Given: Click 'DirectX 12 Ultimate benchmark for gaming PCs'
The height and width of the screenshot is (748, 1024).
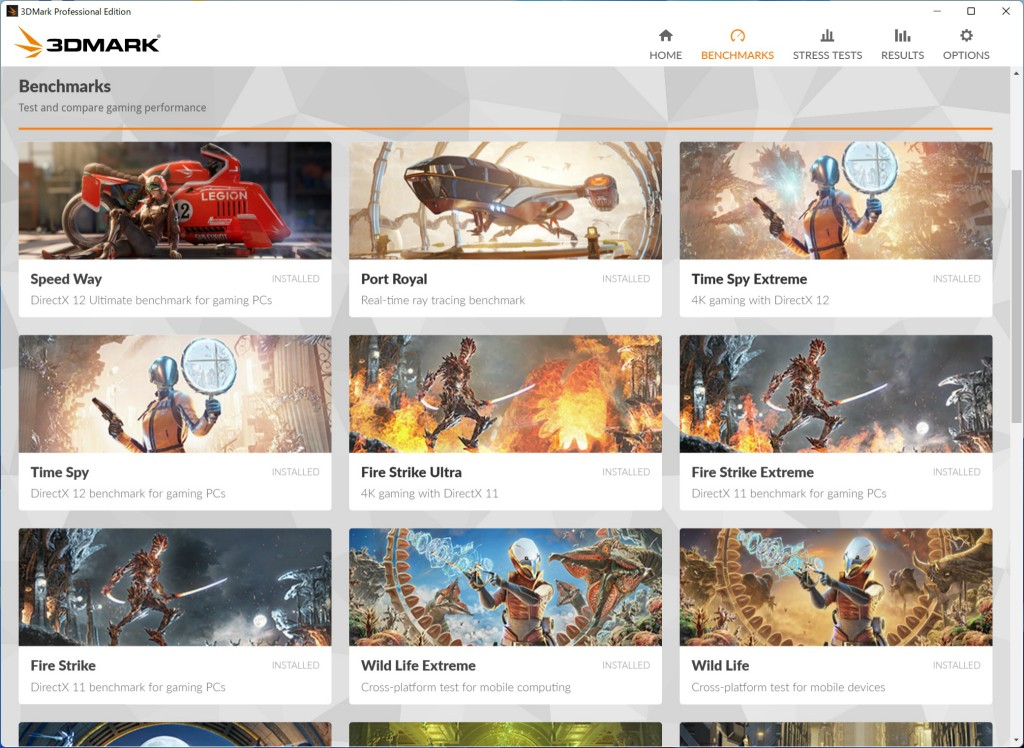Looking at the screenshot, I should pos(152,301).
